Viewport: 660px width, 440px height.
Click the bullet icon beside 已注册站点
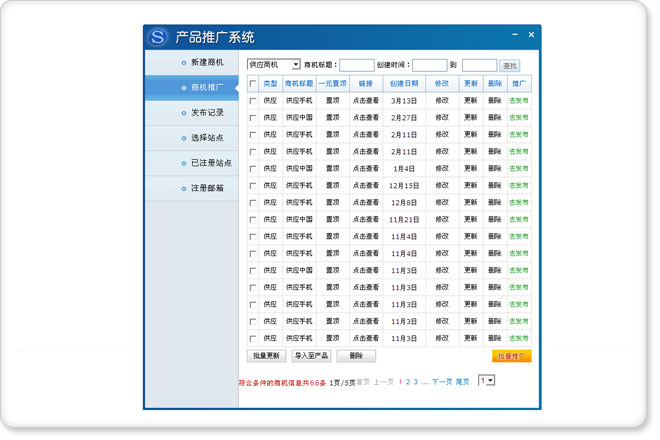(x=183, y=163)
